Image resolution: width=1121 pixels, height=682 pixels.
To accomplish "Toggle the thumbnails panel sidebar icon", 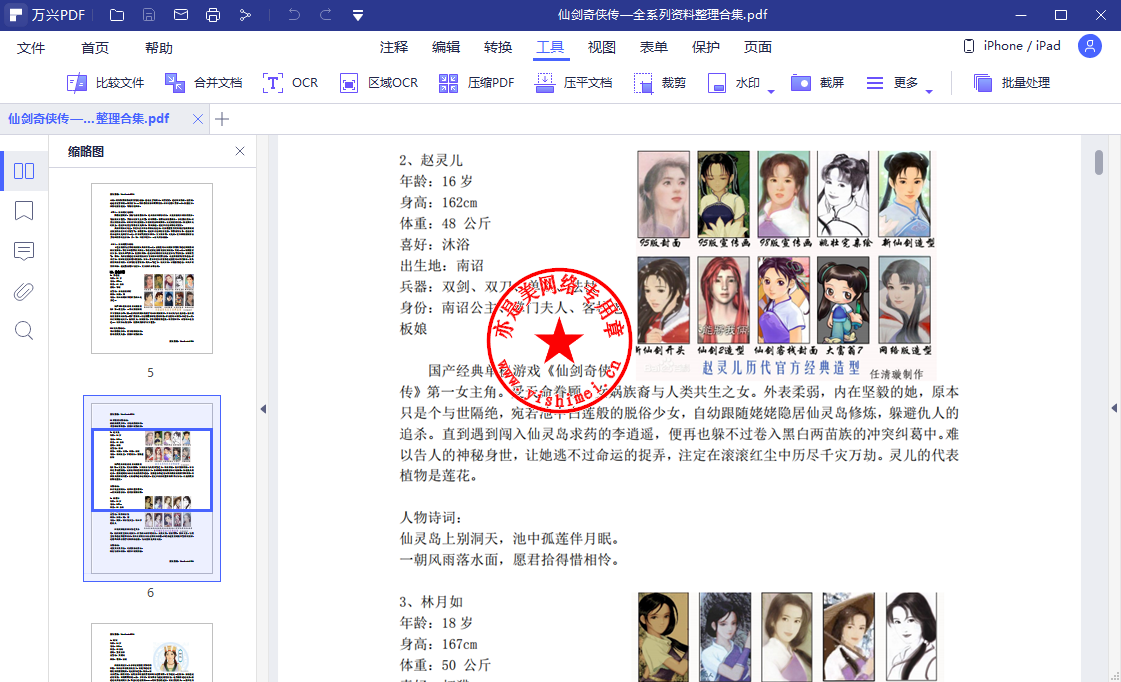I will pyautogui.click(x=24, y=171).
